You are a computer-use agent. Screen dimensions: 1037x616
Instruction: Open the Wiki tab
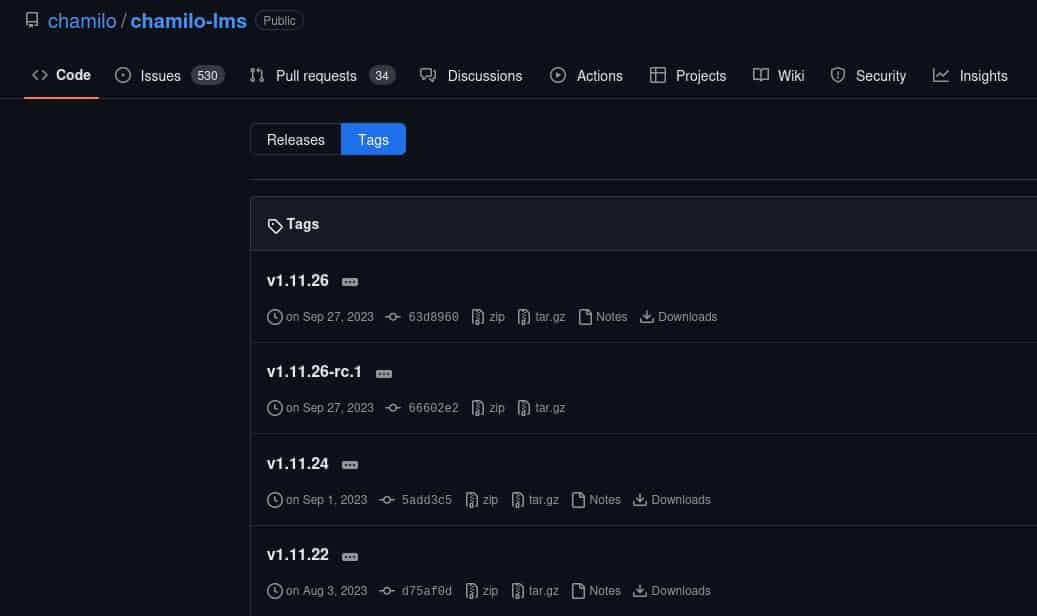point(778,75)
